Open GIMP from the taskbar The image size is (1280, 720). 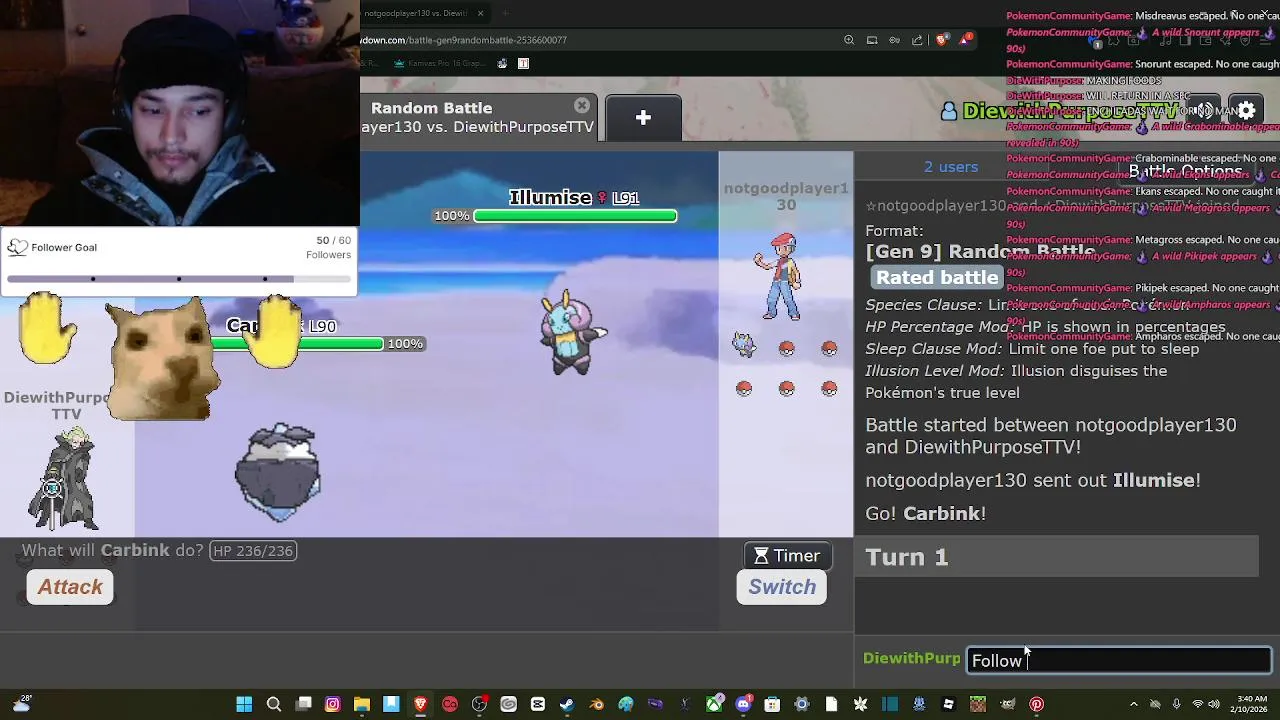click(1007, 705)
